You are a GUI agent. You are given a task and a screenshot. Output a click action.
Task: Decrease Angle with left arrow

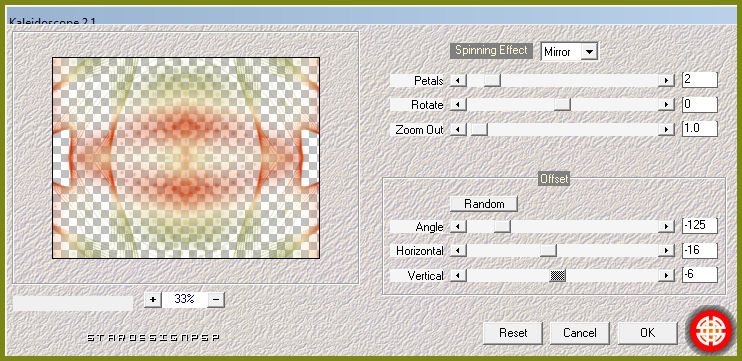point(458,227)
